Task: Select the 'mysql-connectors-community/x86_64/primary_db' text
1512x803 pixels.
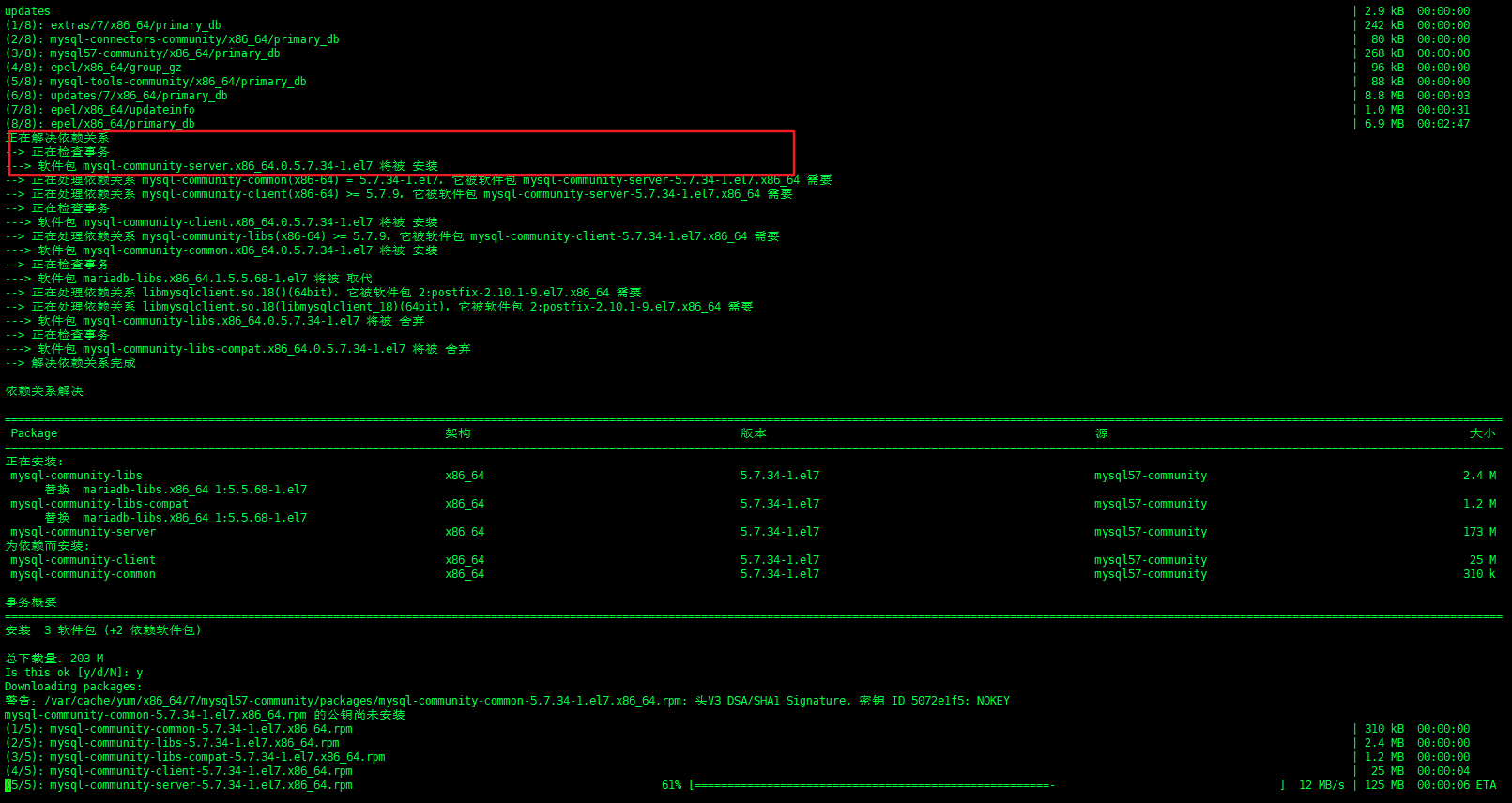Action: (194, 39)
